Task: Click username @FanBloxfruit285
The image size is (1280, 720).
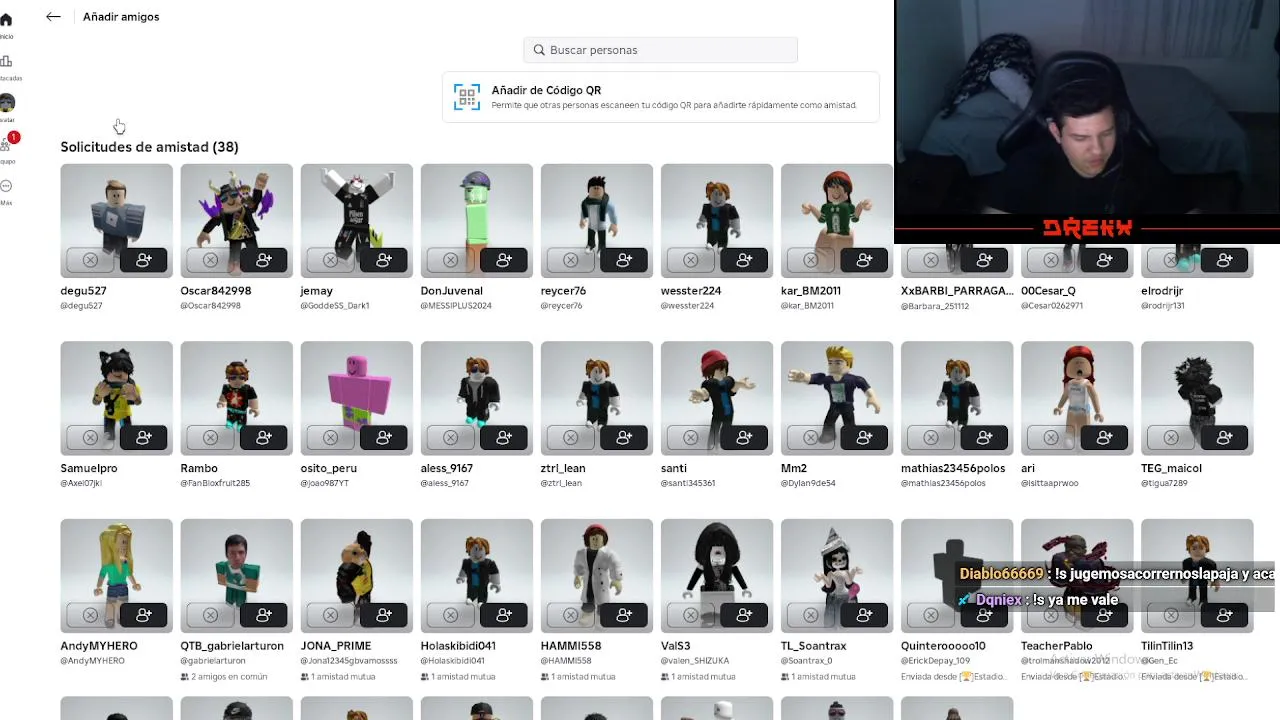Action: pos(215,483)
